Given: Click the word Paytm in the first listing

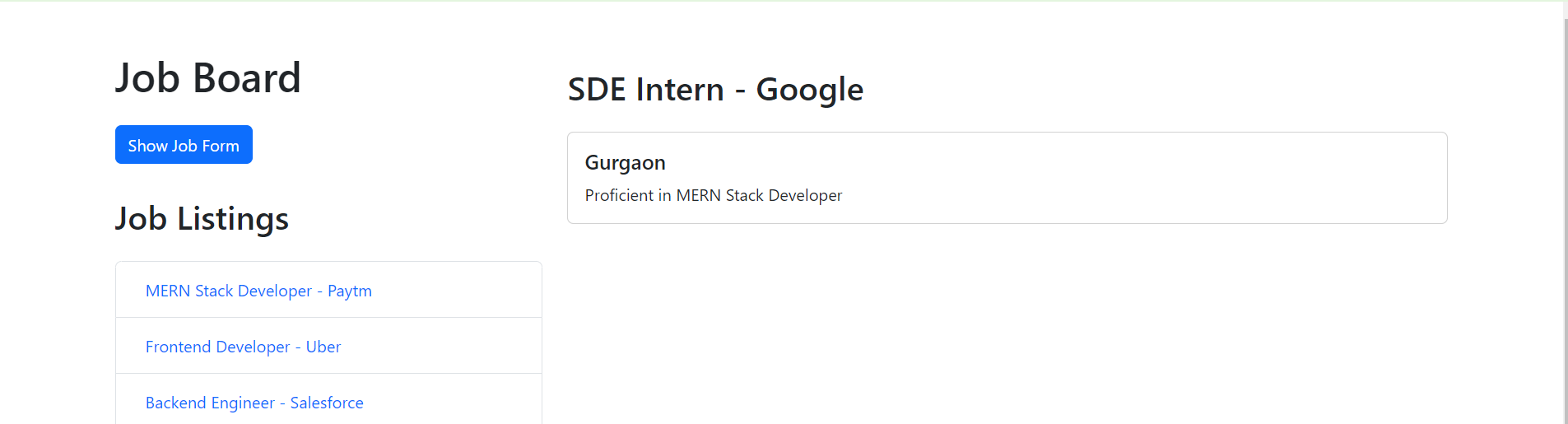Looking at the screenshot, I should [350, 291].
